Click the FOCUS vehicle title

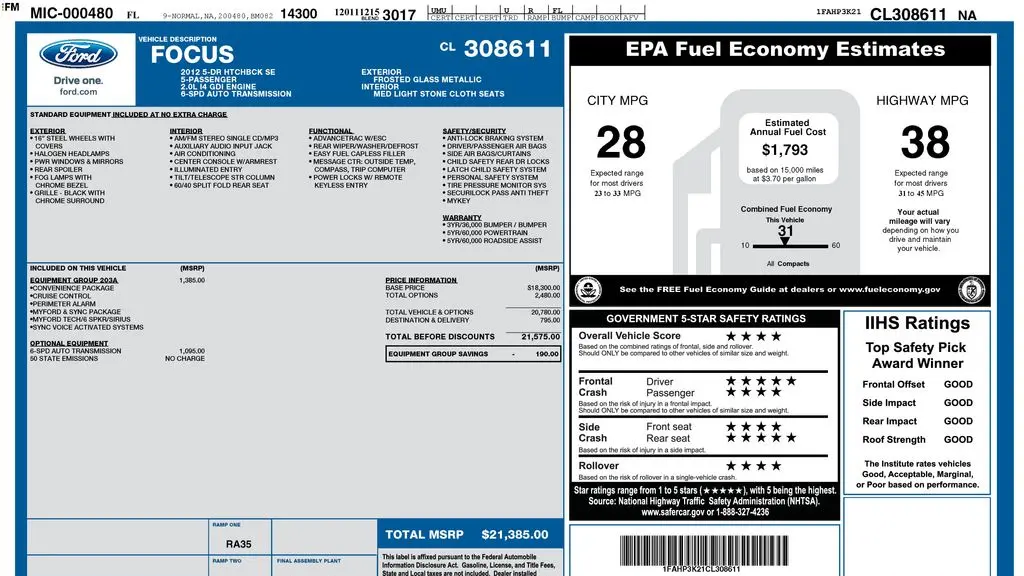tap(192, 54)
